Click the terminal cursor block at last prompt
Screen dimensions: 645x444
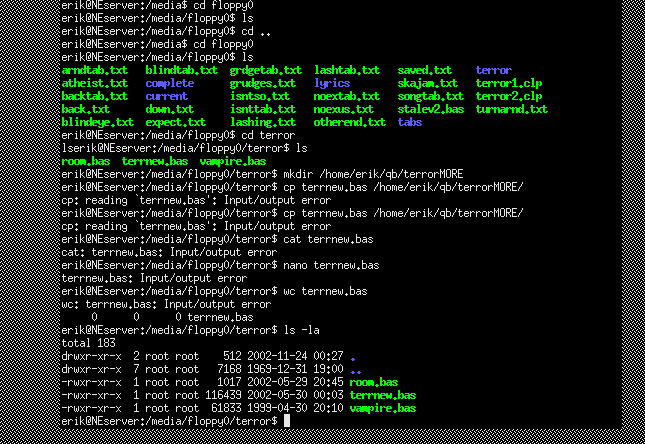pyautogui.click(x=287, y=421)
